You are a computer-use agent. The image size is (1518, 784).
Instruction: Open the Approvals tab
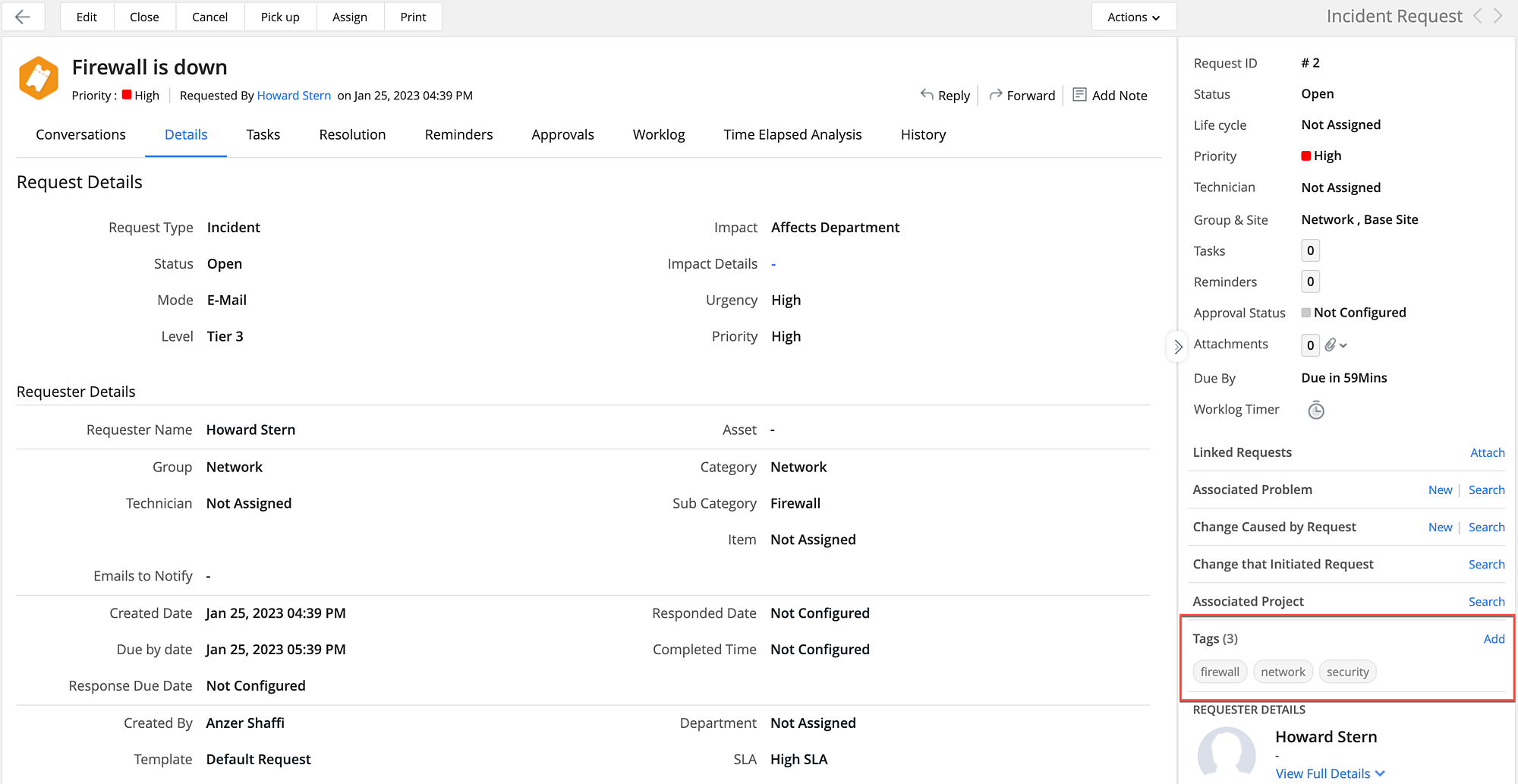pos(562,134)
